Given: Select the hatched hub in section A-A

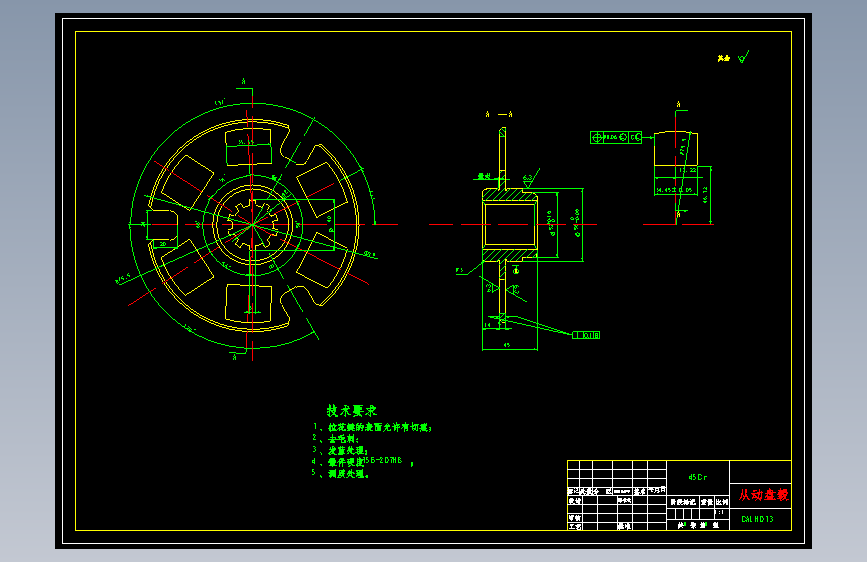Looking at the screenshot, I should (x=510, y=225).
